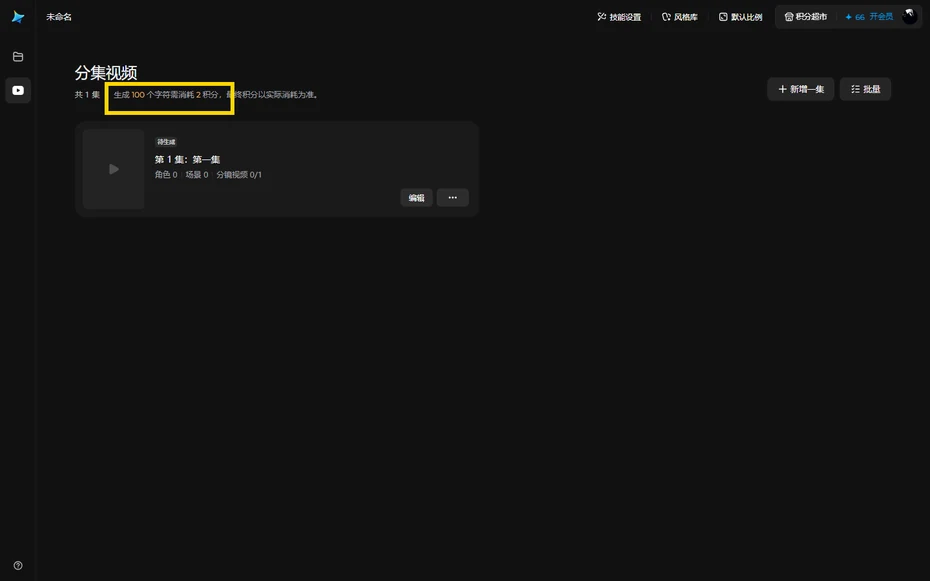Open the user avatar menu
Image resolution: width=930 pixels, height=581 pixels.
[910, 17]
